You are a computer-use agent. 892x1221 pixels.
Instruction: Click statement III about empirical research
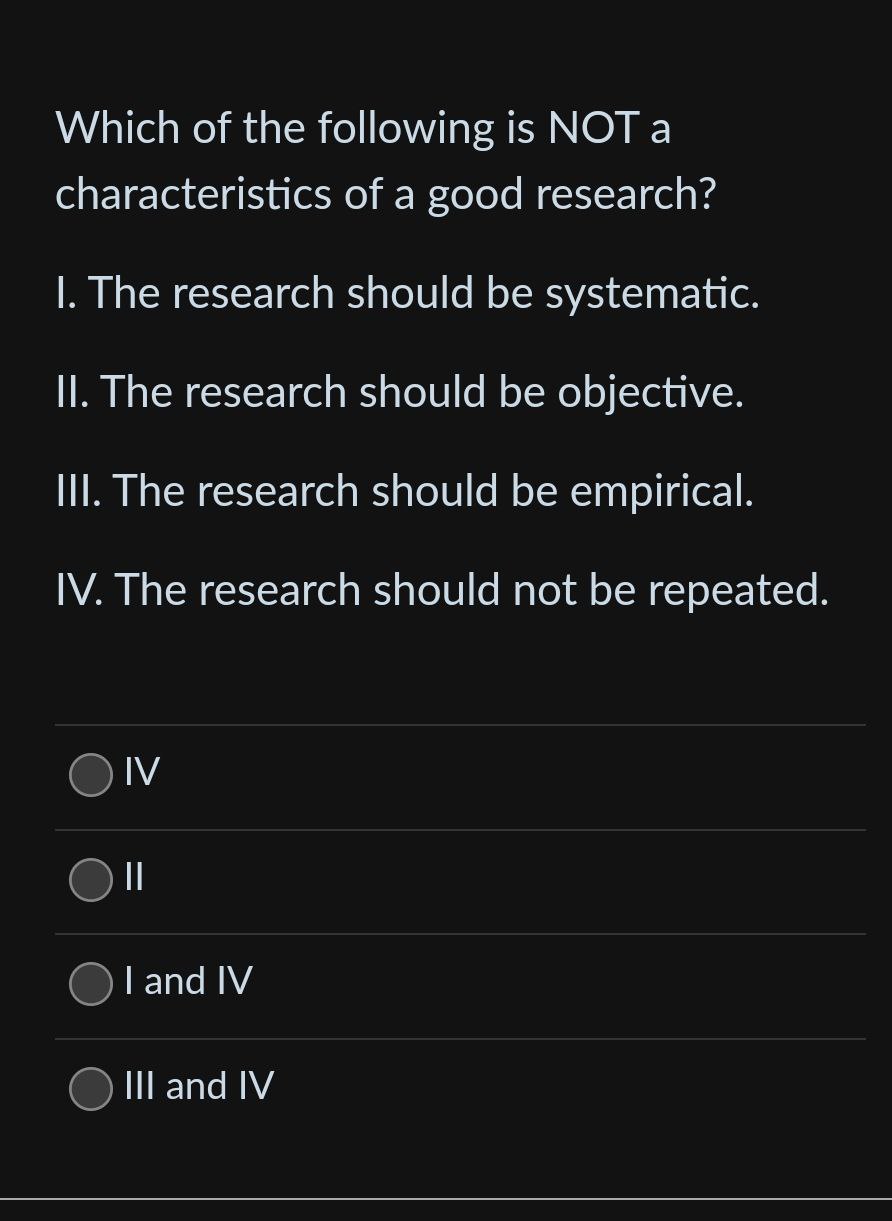[x=404, y=491]
